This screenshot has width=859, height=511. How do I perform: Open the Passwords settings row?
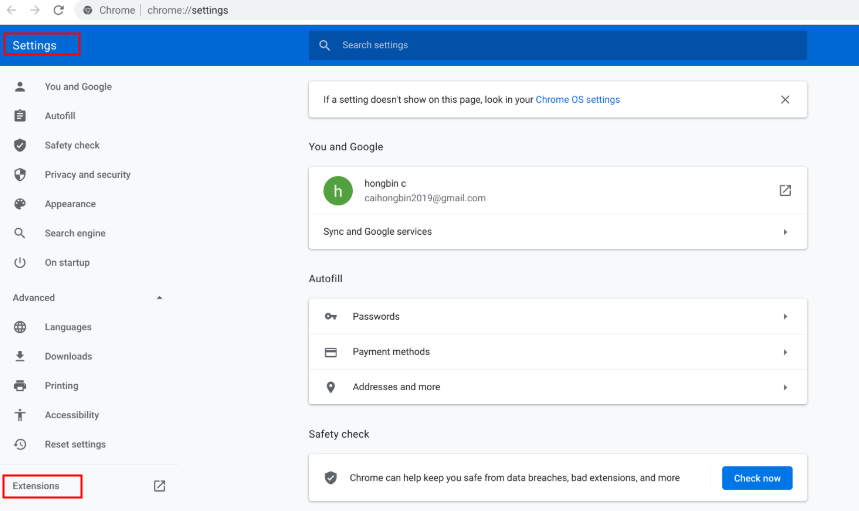(x=557, y=317)
